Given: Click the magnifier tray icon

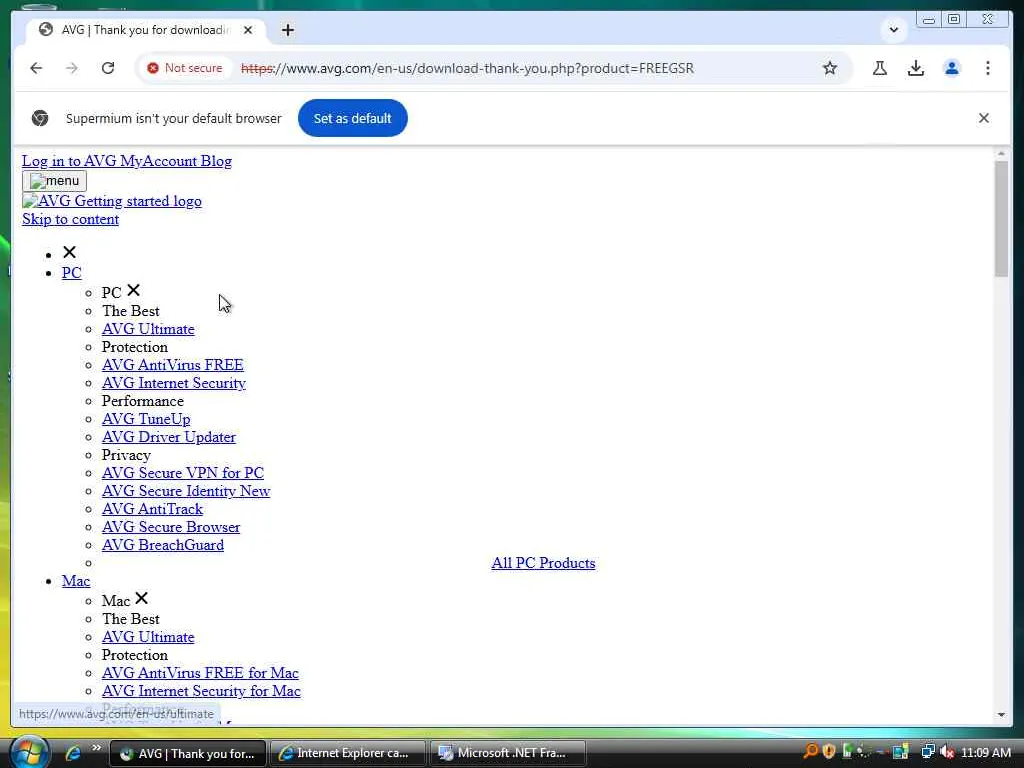Looking at the screenshot, I should [810, 752].
